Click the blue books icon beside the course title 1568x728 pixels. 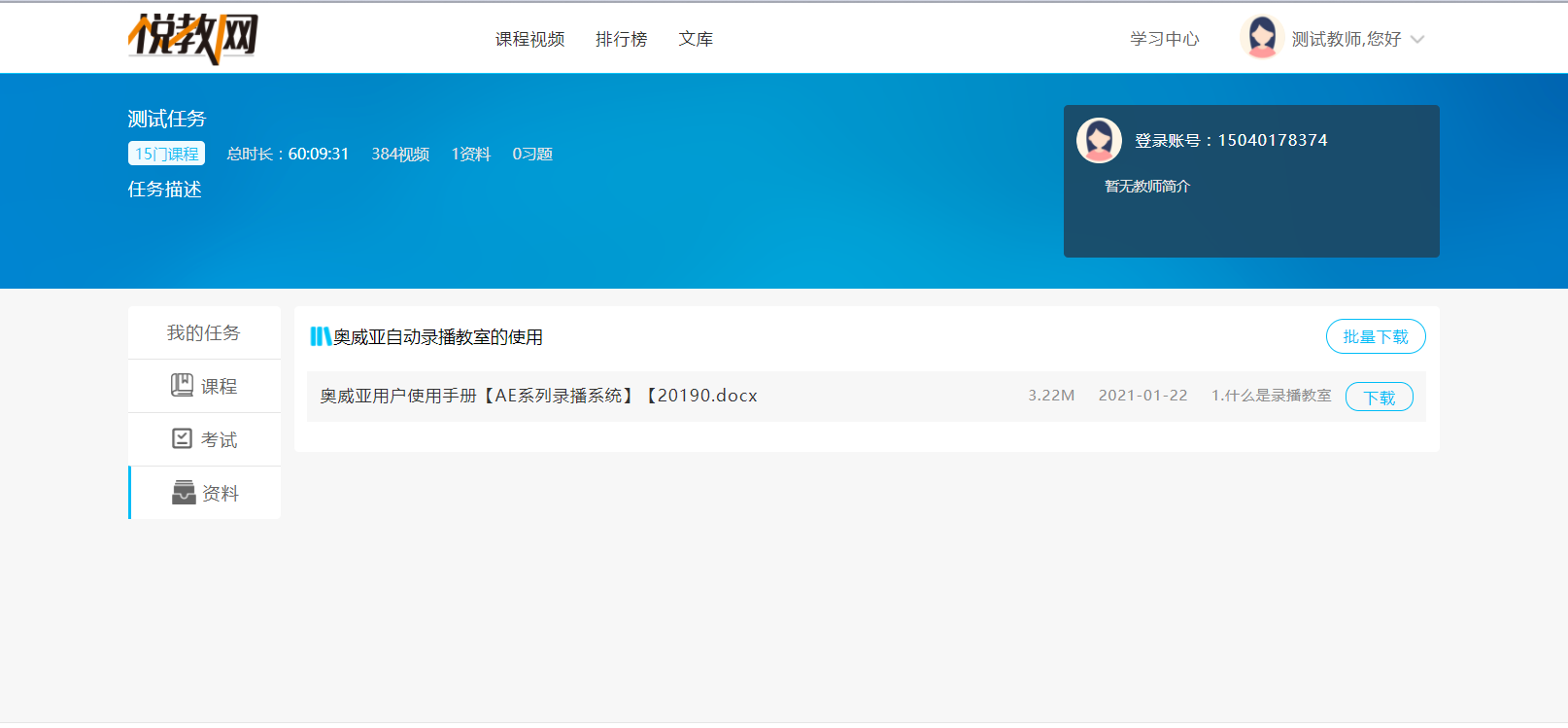320,336
